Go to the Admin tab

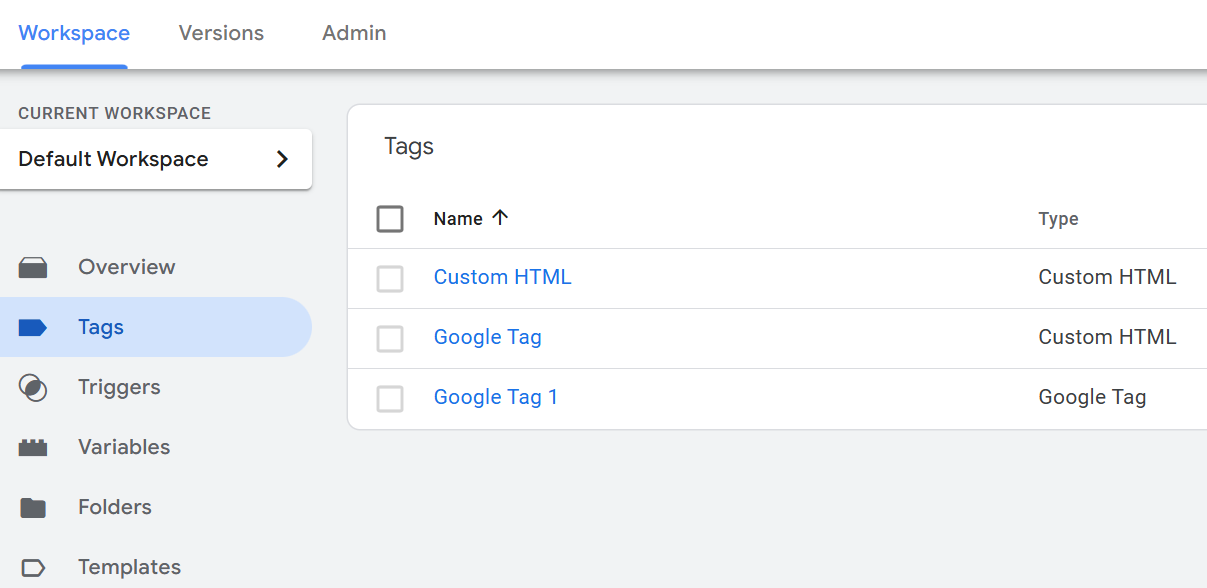click(x=354, y=33)
